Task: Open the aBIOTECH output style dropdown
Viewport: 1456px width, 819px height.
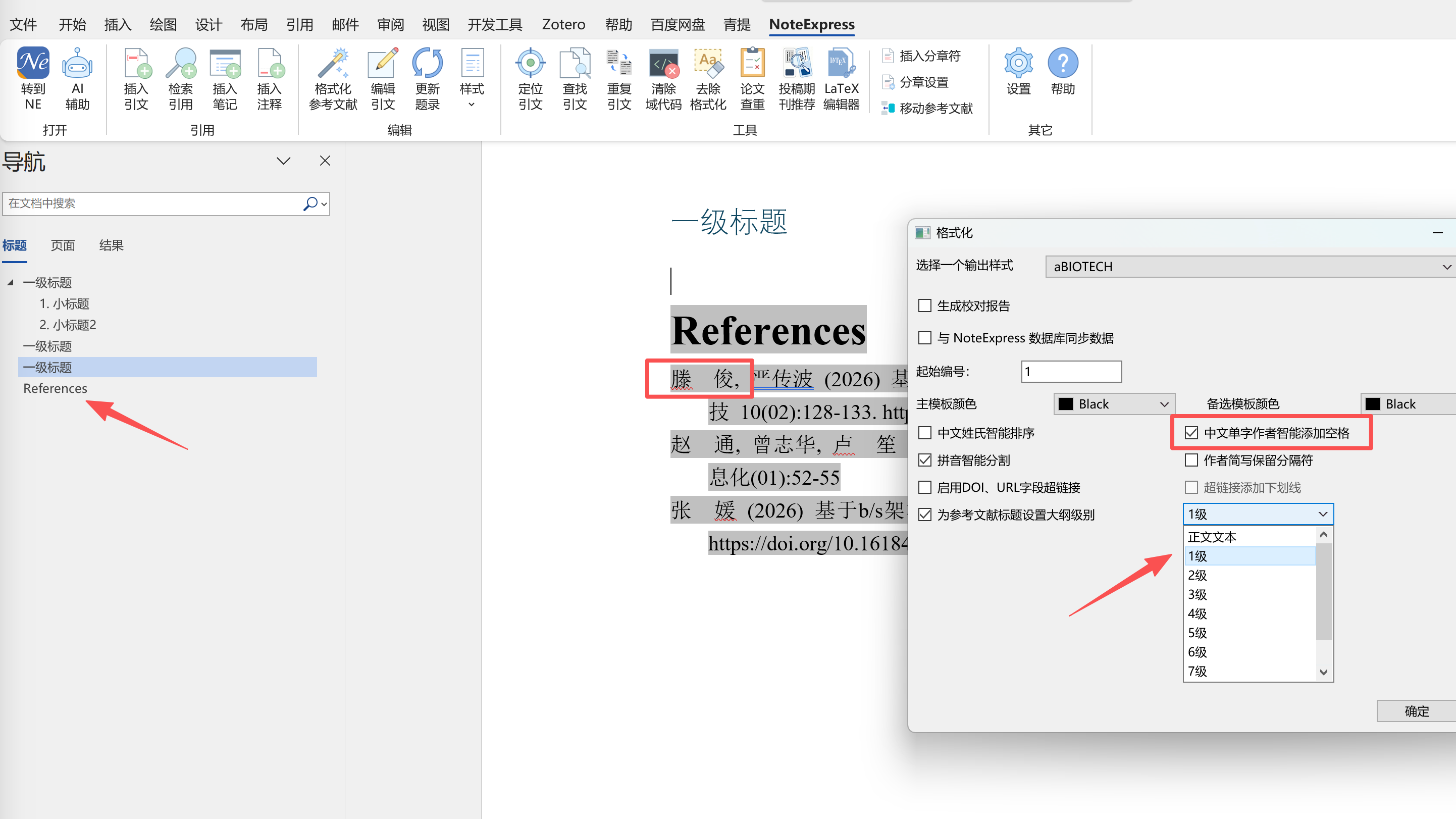Action: (1251, 267)
